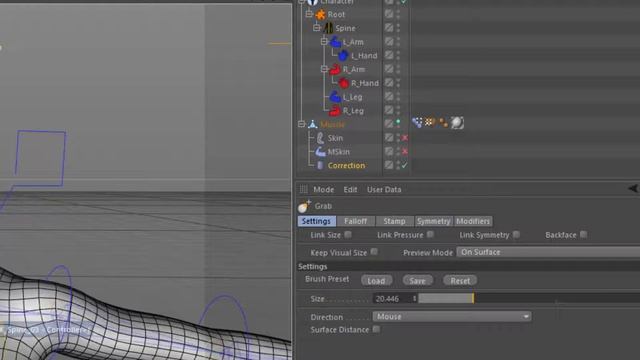Open the Modifiers tab
The image size is (640, 360).
(x=473, y=221)
